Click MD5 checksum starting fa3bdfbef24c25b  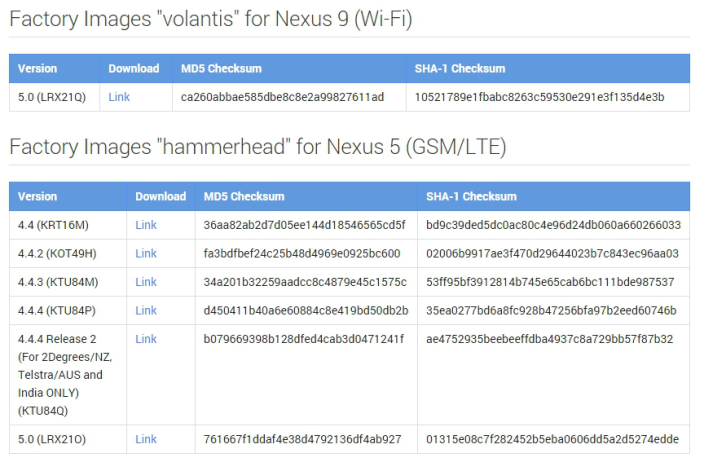302,254
